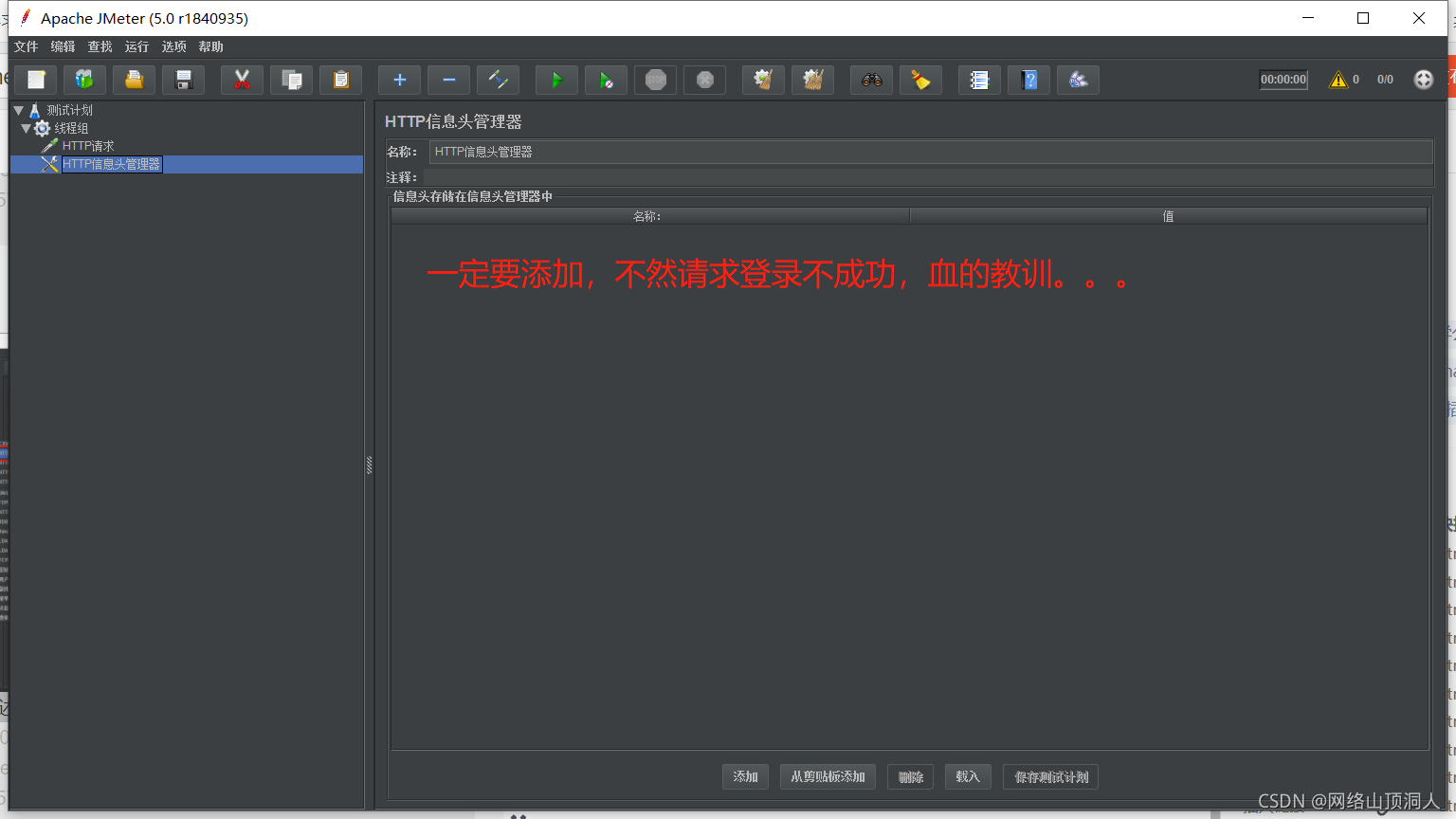Open the 查找 menu
This screenshot has width=1456, height=819.
(x=100, y=46)
